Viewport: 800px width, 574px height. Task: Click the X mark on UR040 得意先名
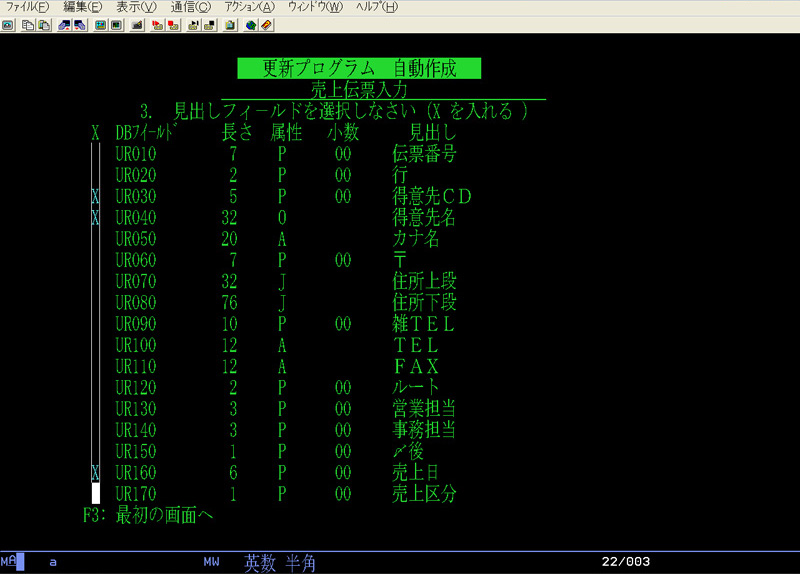[95, 218]
